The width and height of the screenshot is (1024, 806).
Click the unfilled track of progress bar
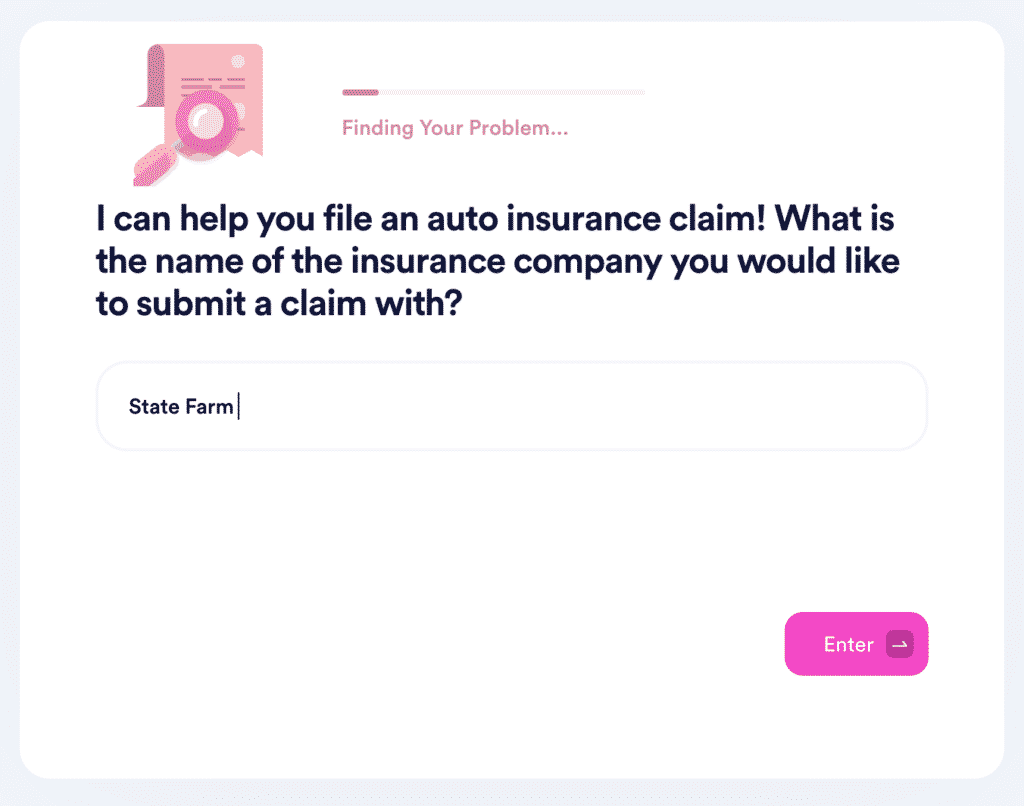point(512,93)
